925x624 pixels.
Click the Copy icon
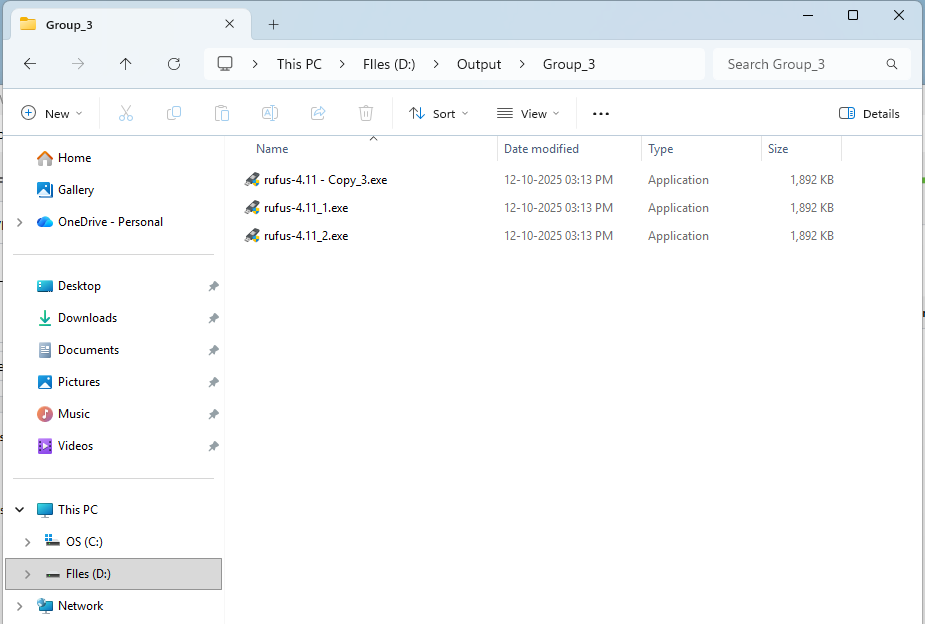pos(173,113)
